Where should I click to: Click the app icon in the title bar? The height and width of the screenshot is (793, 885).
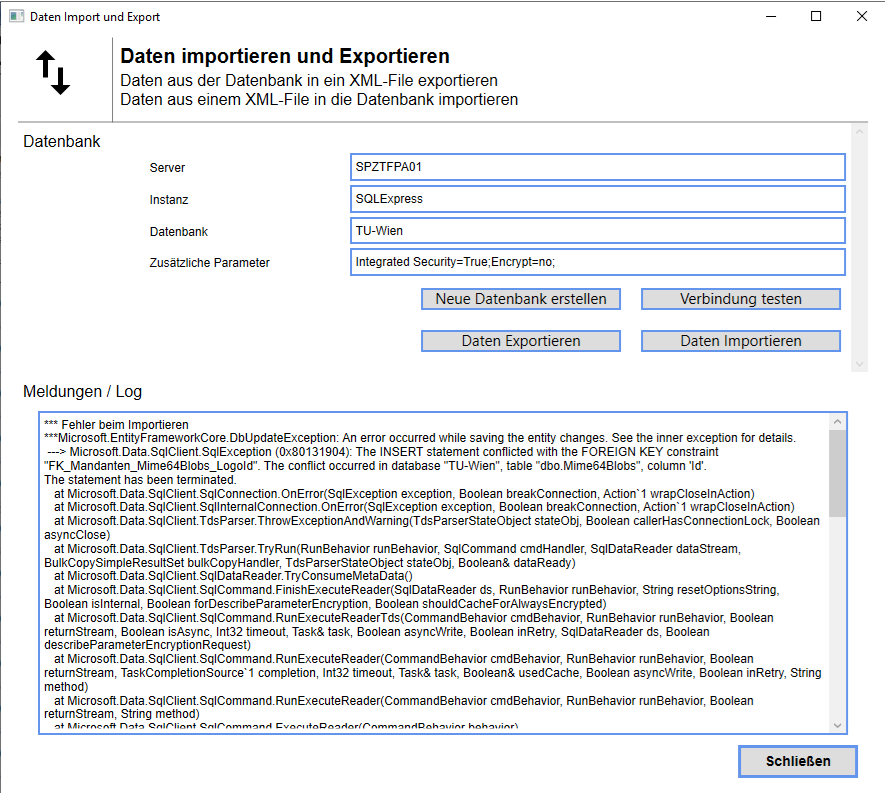point(16,17)
